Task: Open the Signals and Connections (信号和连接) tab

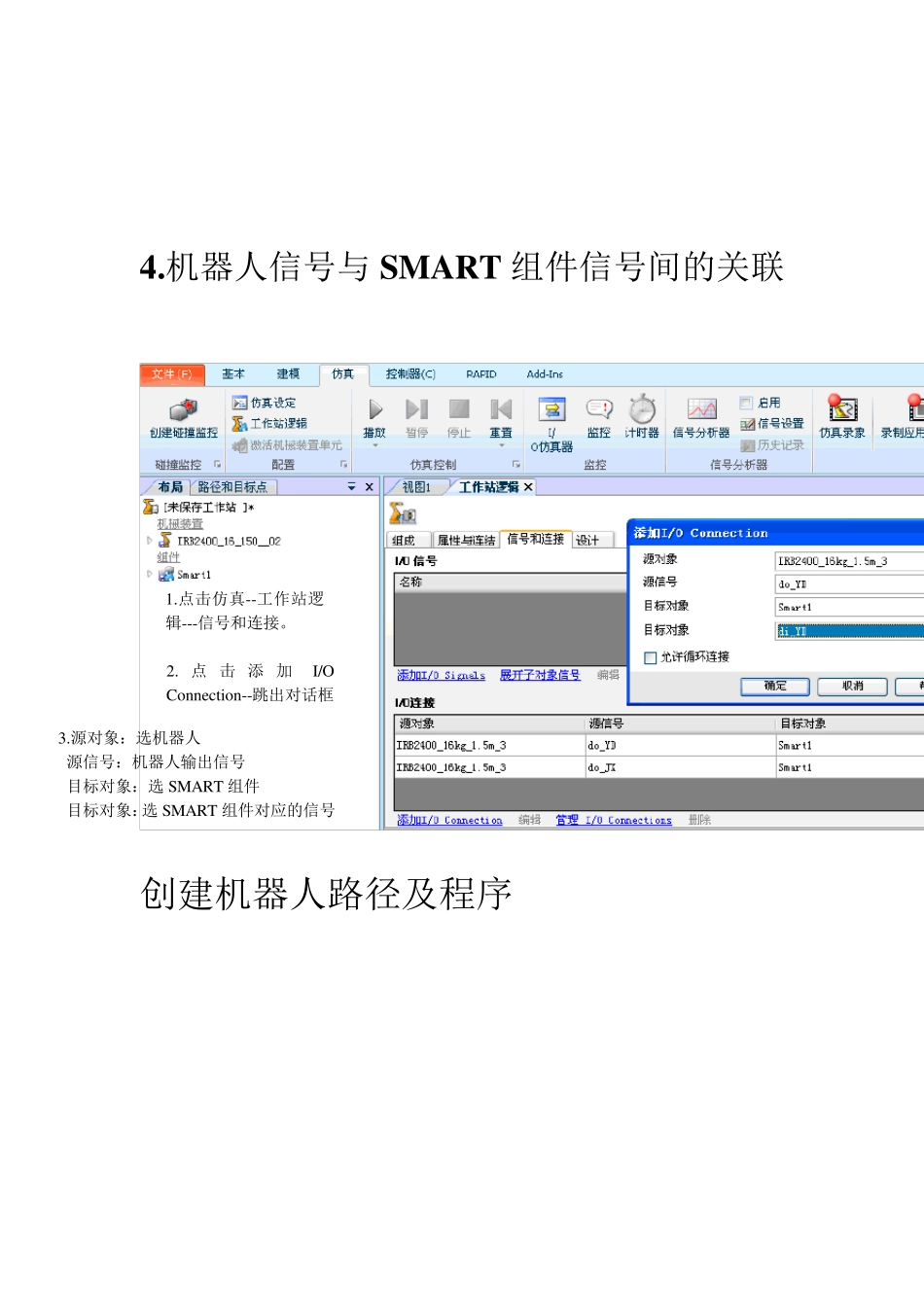Action: (536, 539)
